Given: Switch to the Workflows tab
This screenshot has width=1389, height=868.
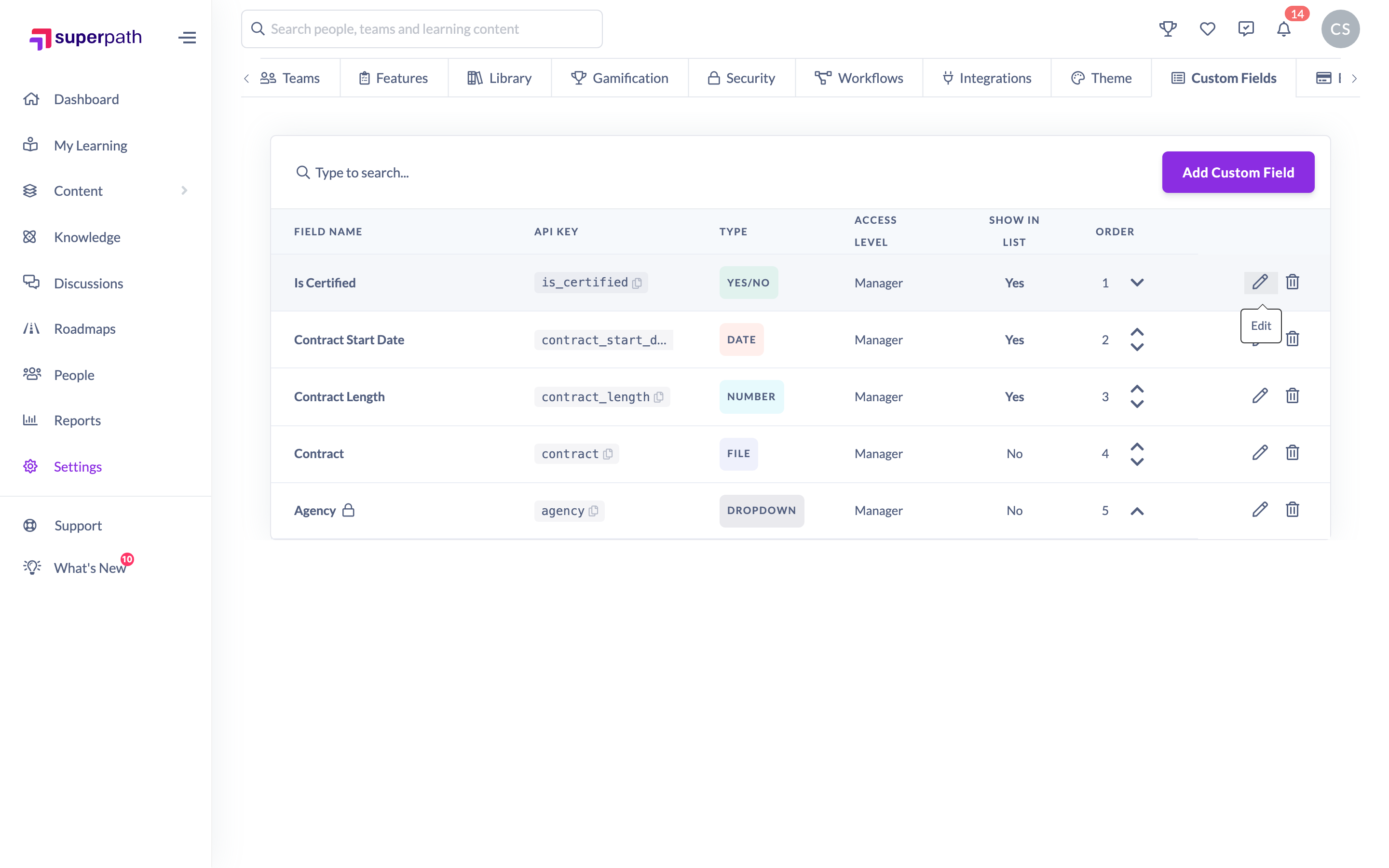Looking at the screenshot, I should (x=858, y=78).
